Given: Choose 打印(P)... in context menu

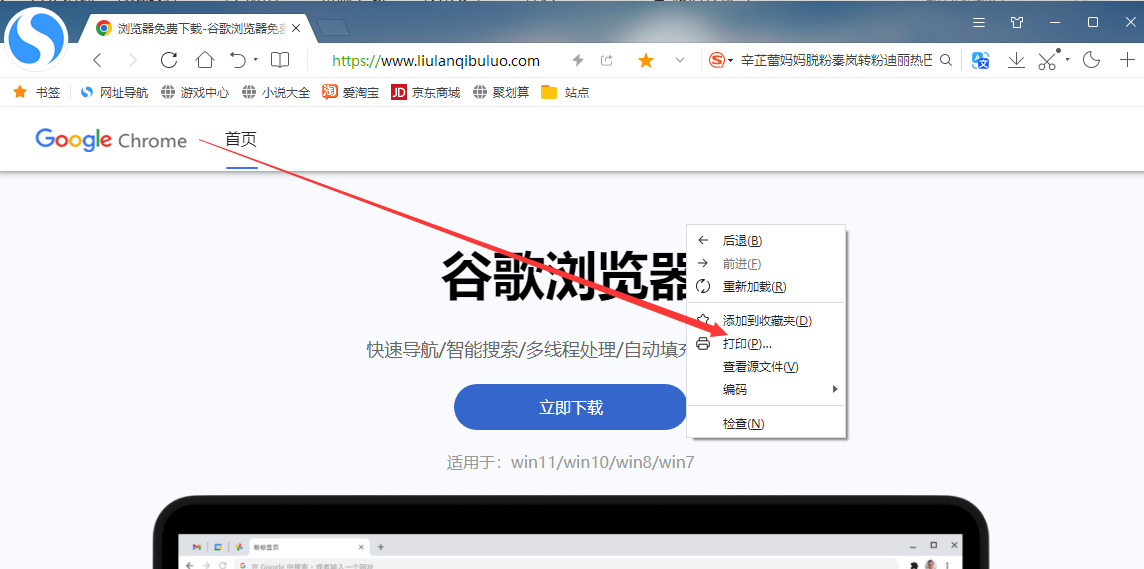Looking at the screenshot, I should click(766, 344).
